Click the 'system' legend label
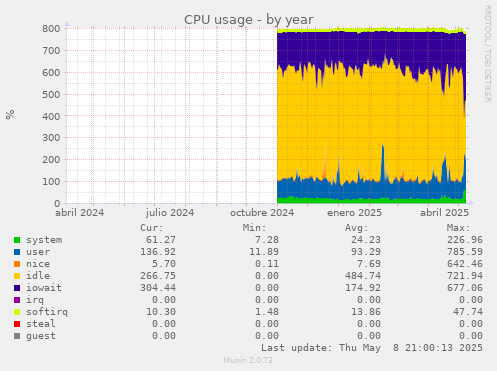 click(44, 240)
